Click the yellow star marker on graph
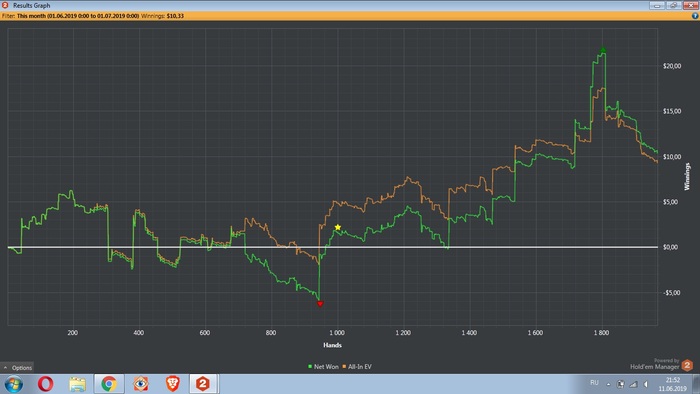The image size is (700, 394). tap(338, 227)
